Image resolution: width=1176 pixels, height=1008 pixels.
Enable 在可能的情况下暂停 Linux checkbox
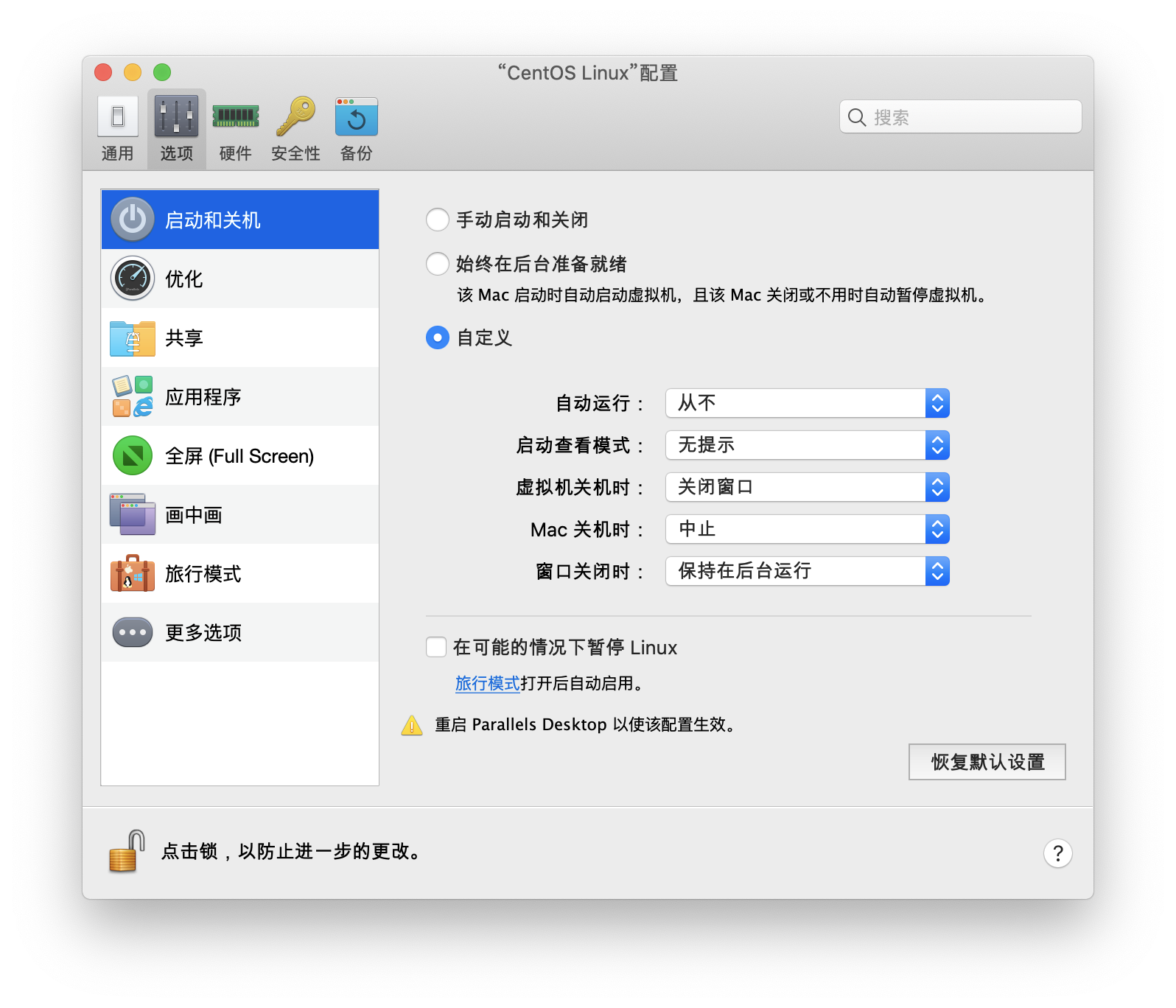click(436, 647)
